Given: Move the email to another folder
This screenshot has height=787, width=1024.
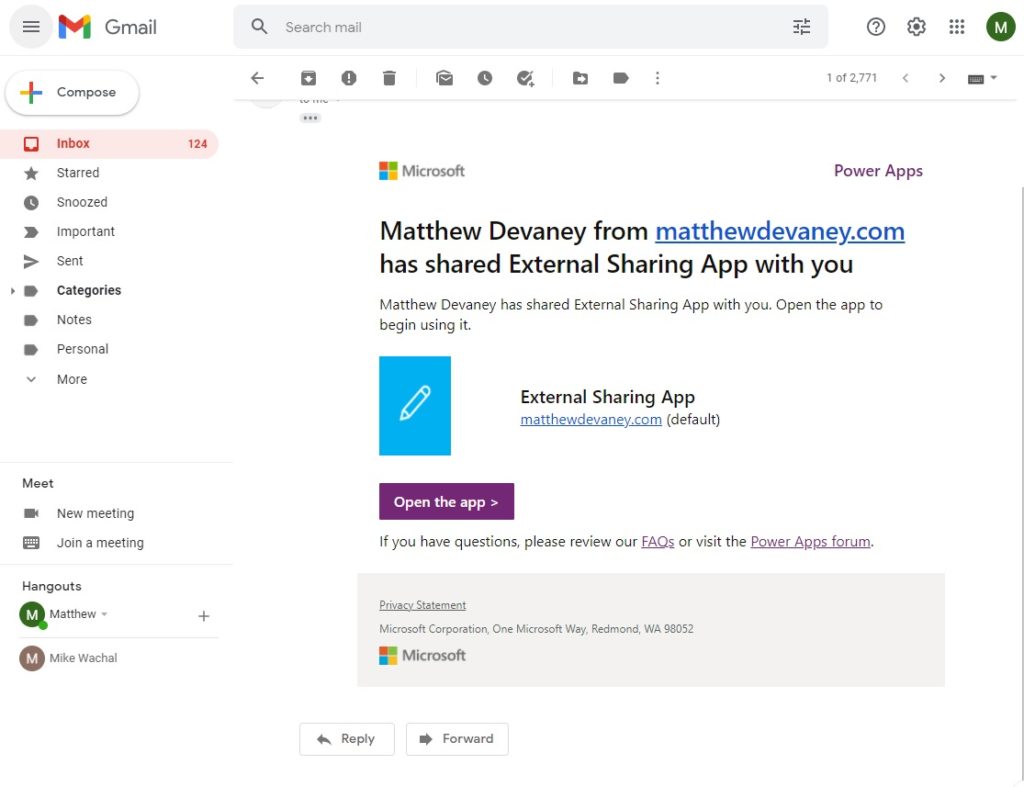Looking at the screenshot, I should pos(580,77).
